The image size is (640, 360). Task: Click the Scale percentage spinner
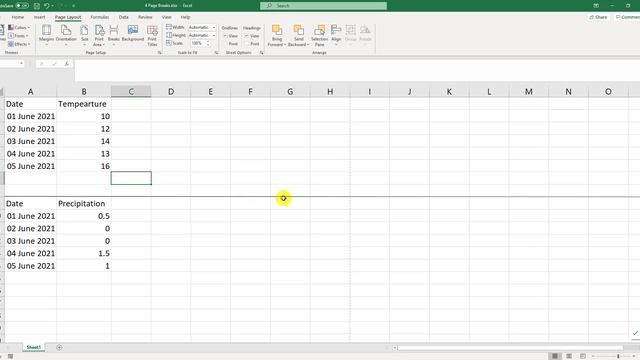tap(208, 43)
